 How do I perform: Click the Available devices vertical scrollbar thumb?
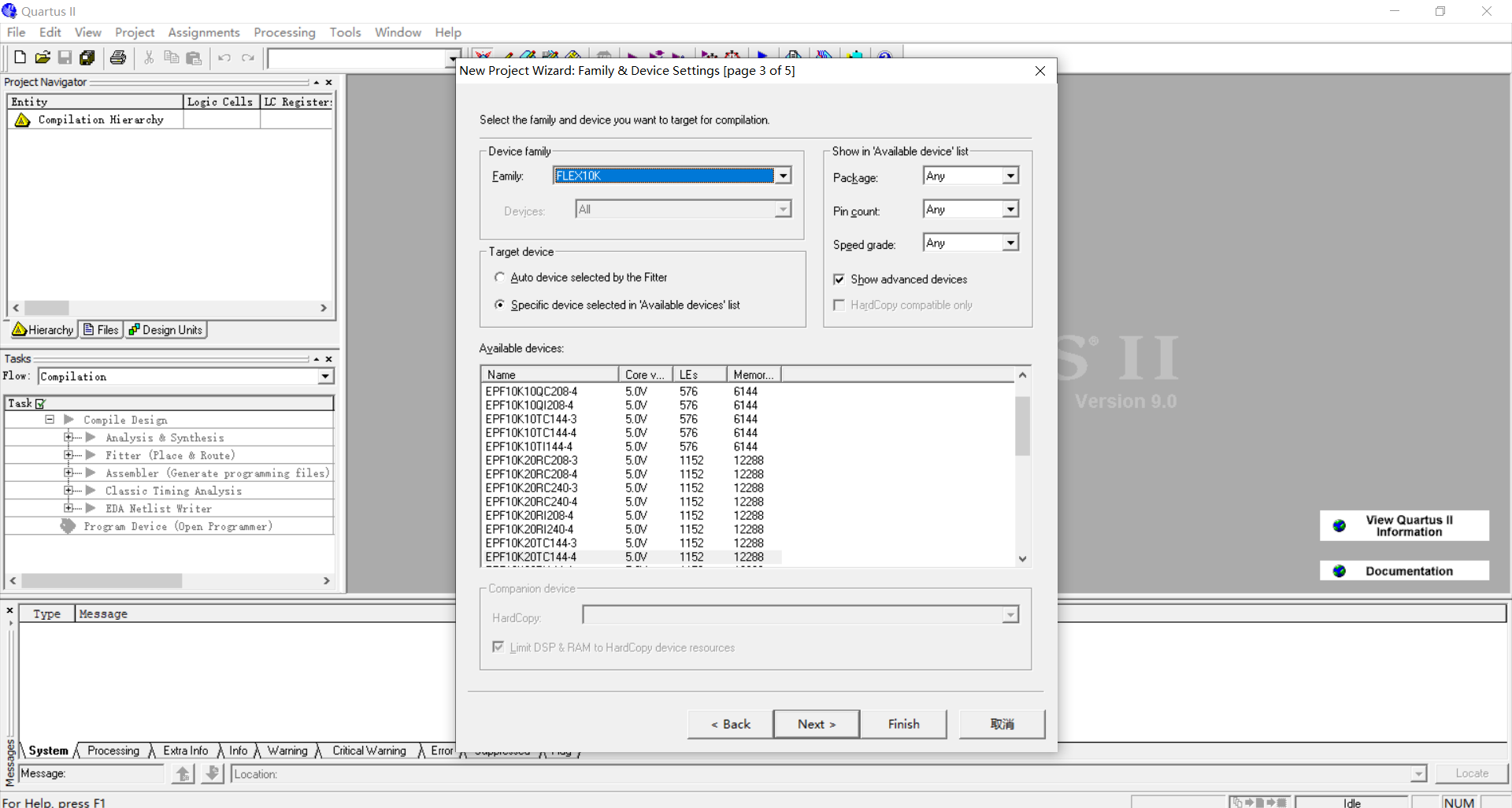point(1022,426)
